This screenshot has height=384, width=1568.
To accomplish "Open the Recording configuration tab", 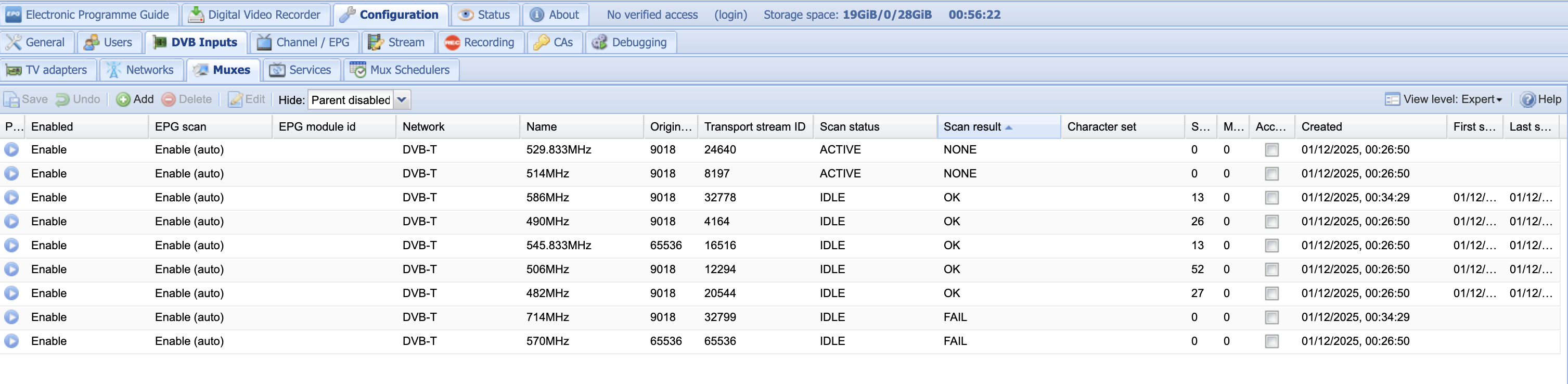I will [480, 43].
